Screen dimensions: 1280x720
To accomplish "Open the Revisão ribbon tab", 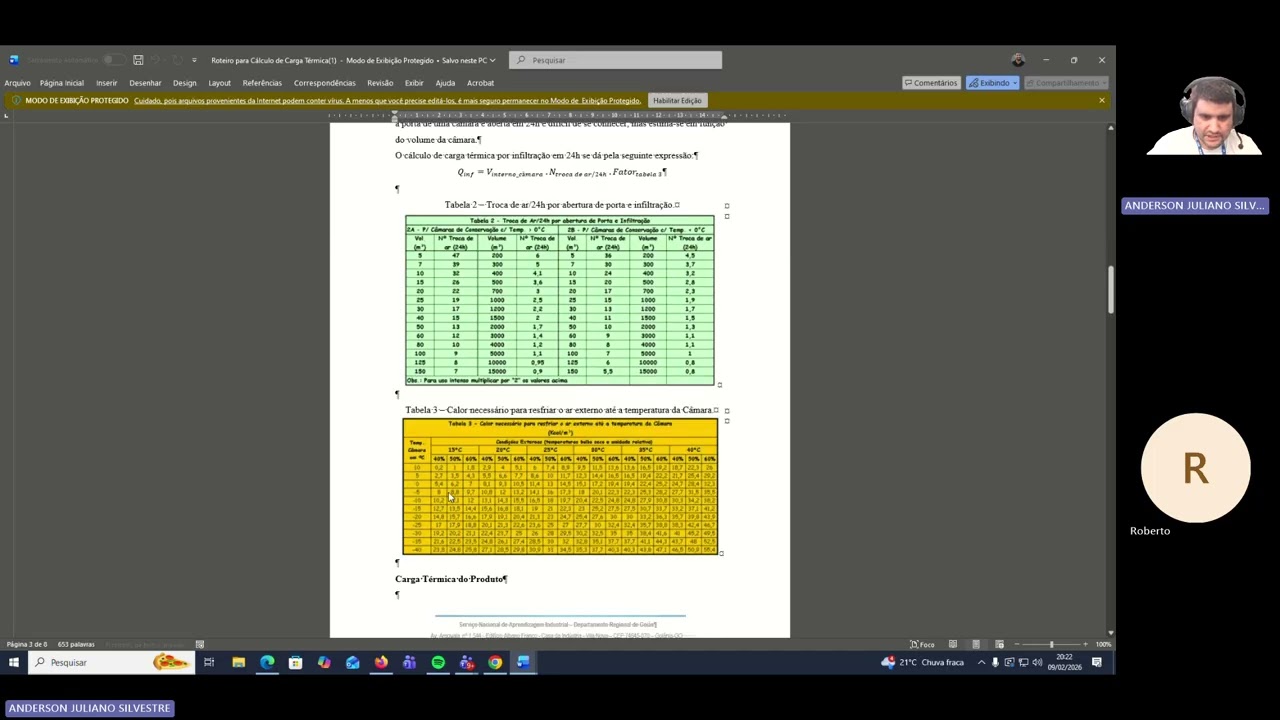I will click(380, 83).
